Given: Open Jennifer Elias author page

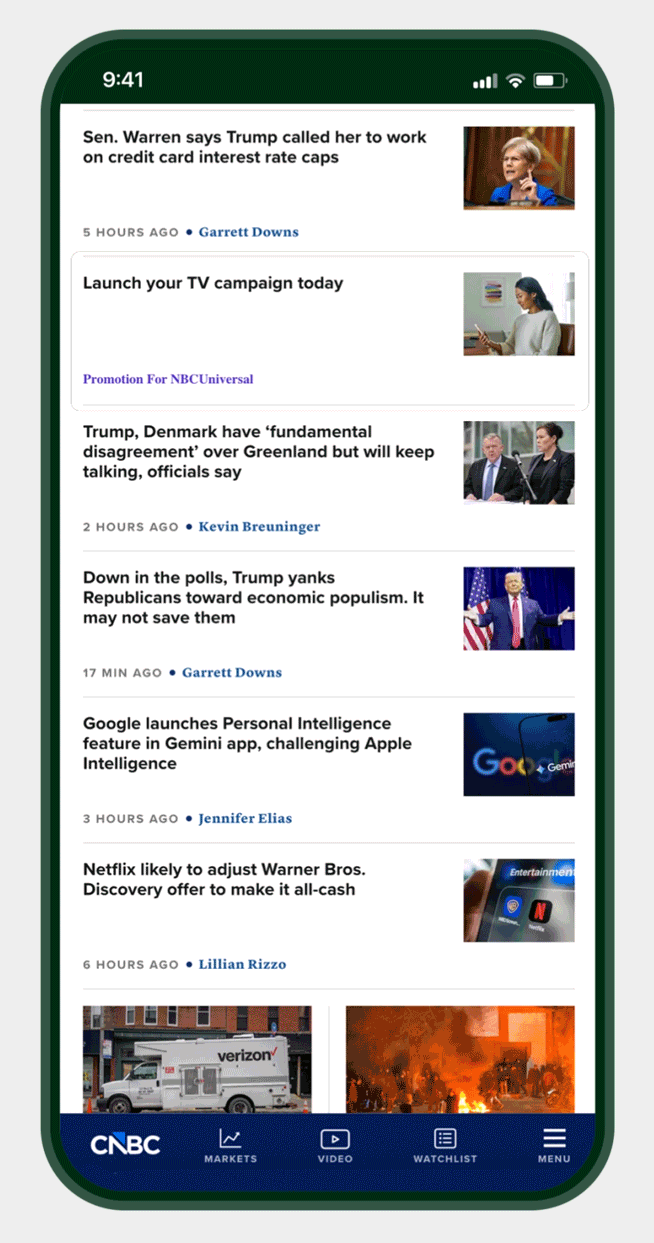Looking at the screenshot, I should click(245, 819).
